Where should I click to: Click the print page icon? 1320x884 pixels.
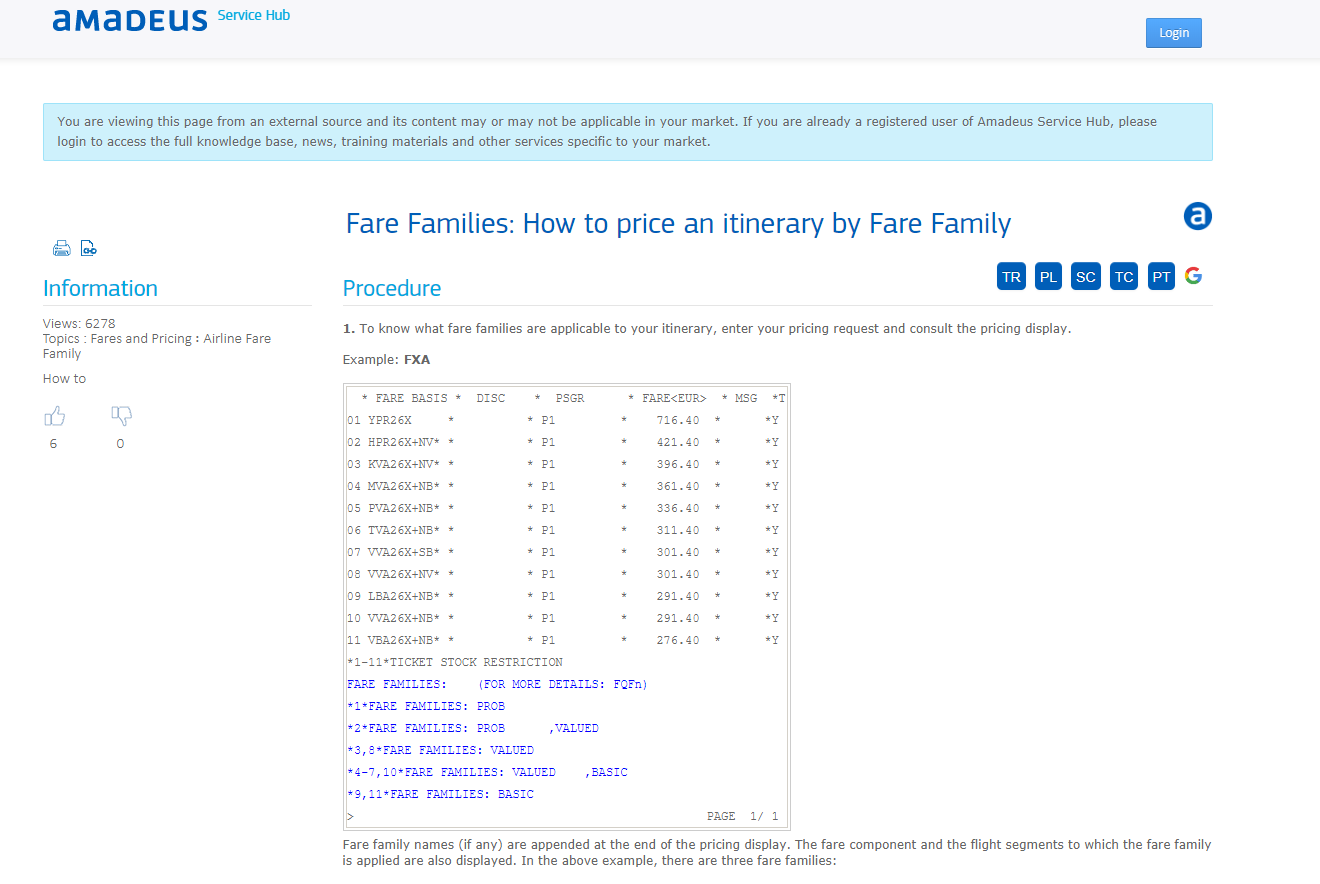(61, 248)
